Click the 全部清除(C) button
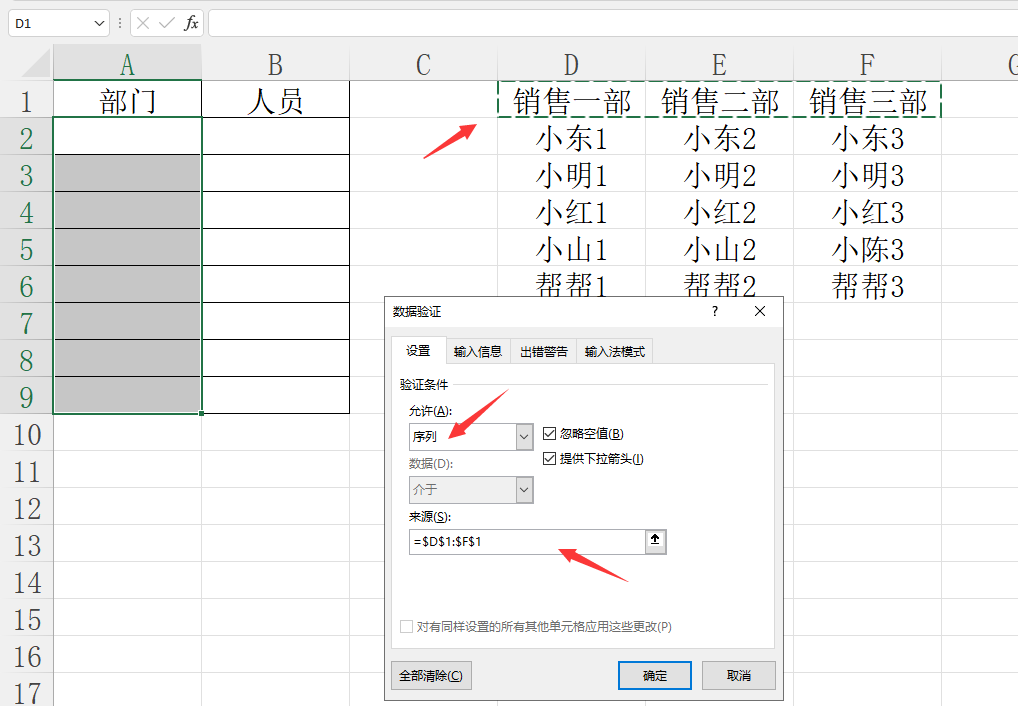The width and height of the screenshot is (1018, 706). 431,675
